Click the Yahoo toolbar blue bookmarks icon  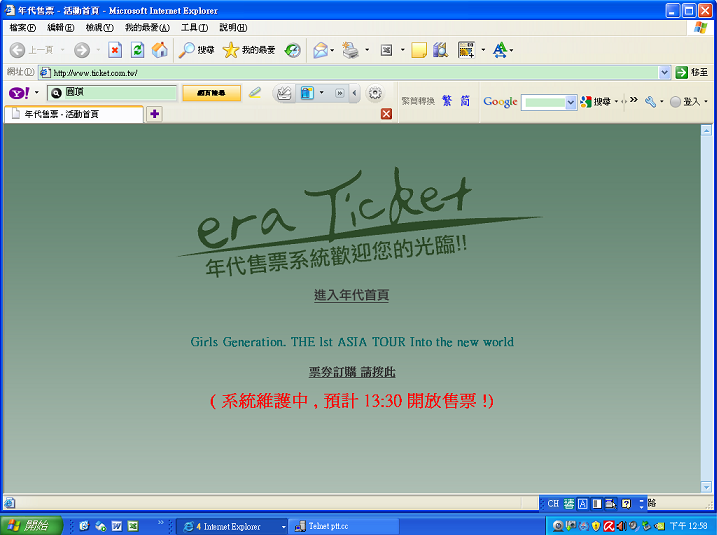[x=307, y=93]
